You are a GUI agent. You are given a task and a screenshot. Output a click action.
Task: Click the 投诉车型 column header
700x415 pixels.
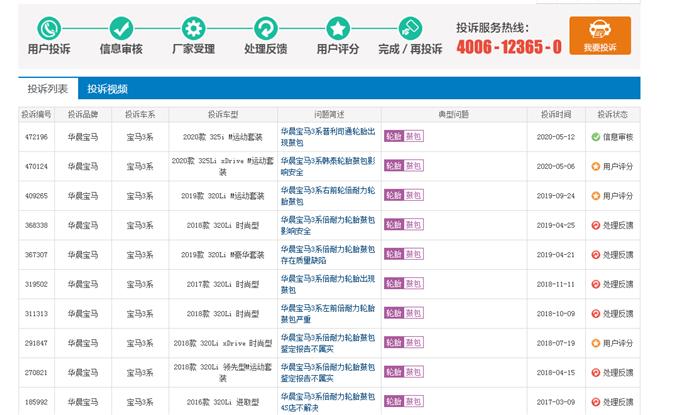(223, 115)
